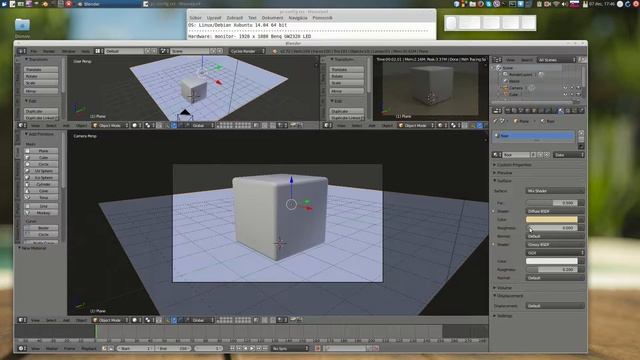The width and height of the screenshot is (640, 360).
Task: Click the white Glossy BSDF color swatch
Action: 552,261
